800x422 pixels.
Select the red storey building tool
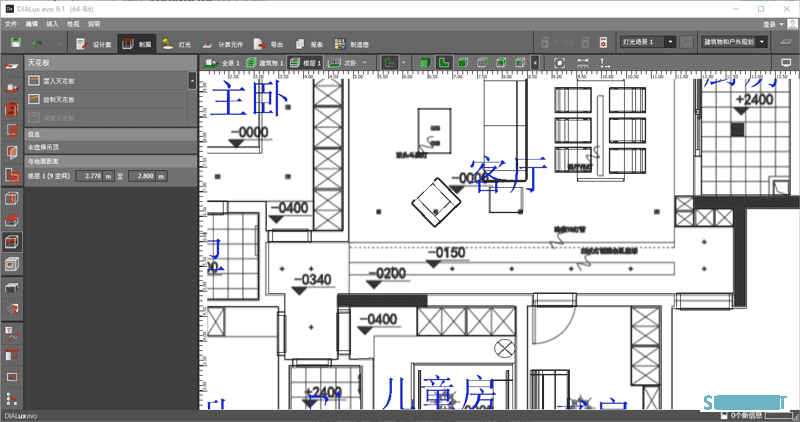pyautogui.click(x=12, y=109)
